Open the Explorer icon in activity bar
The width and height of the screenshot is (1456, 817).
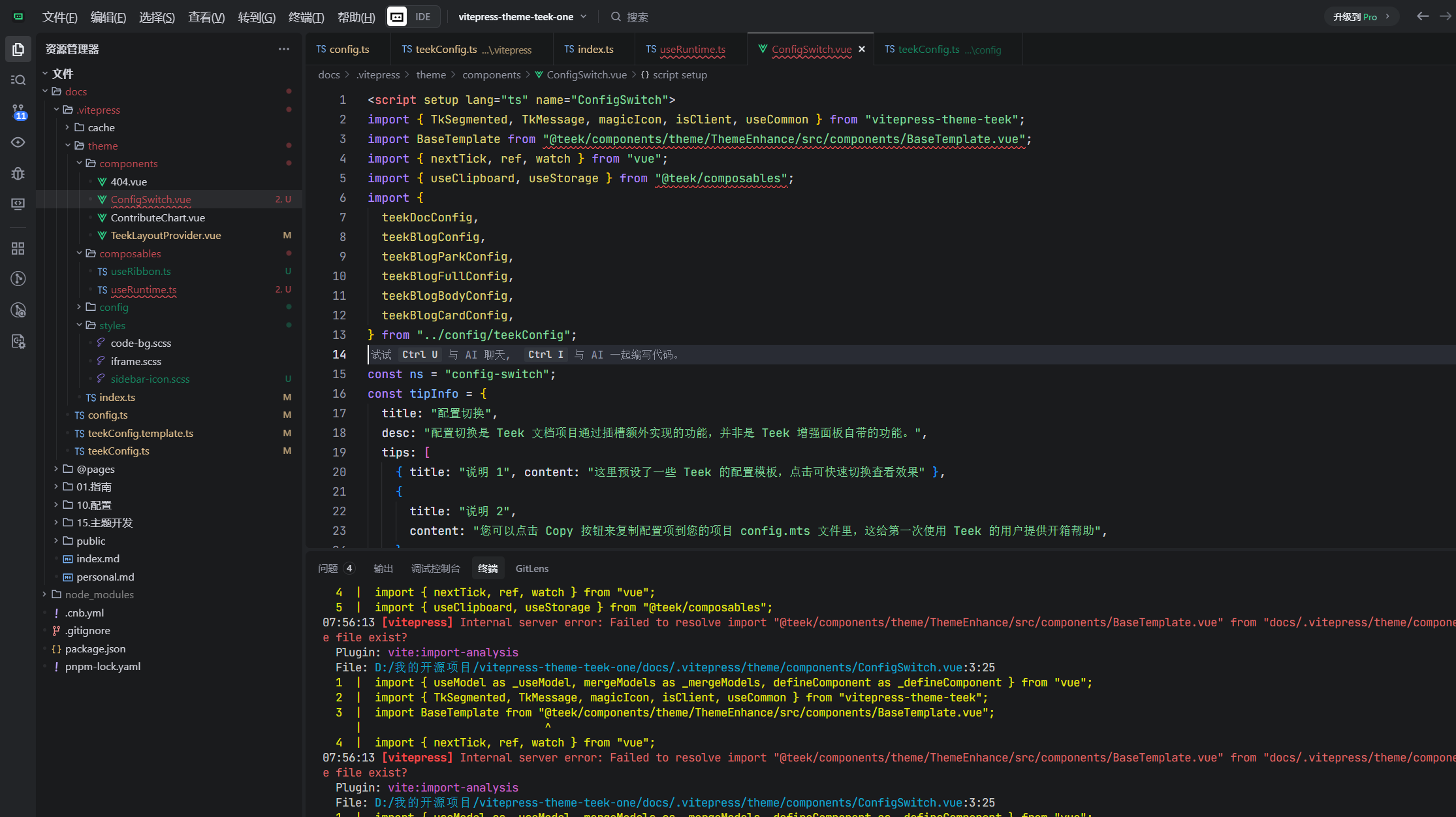click(18, 50)
